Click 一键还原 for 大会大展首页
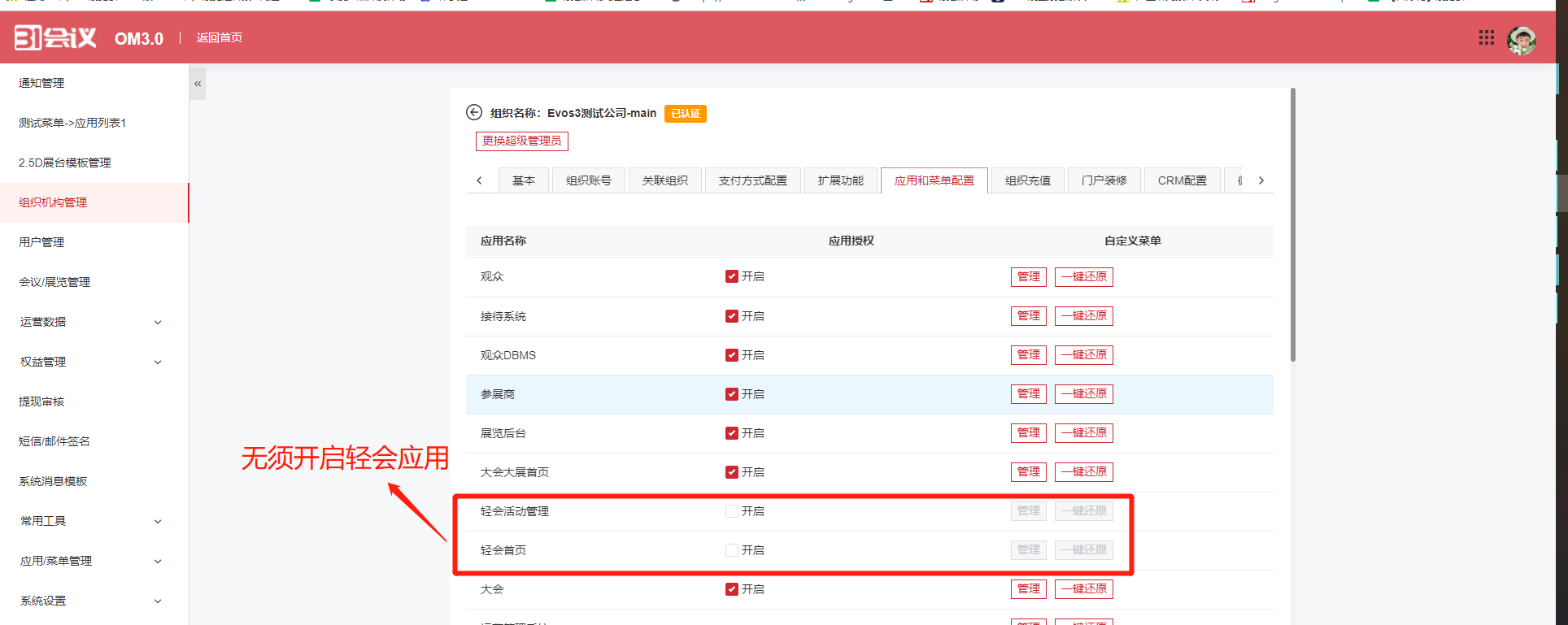This screenshot has height=625, width=1568. coord(1084,471)
